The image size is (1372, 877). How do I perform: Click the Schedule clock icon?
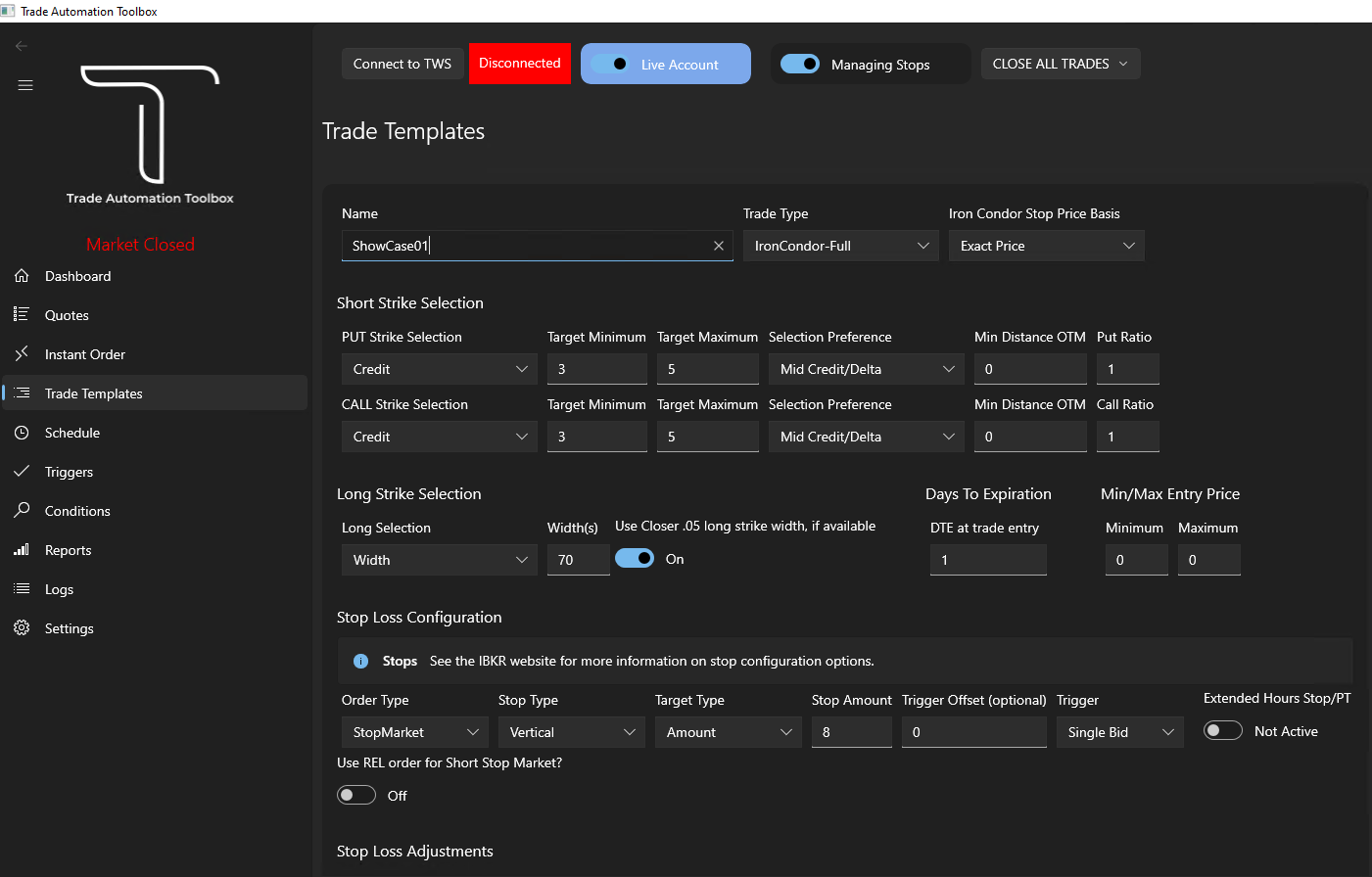(22, 432)
